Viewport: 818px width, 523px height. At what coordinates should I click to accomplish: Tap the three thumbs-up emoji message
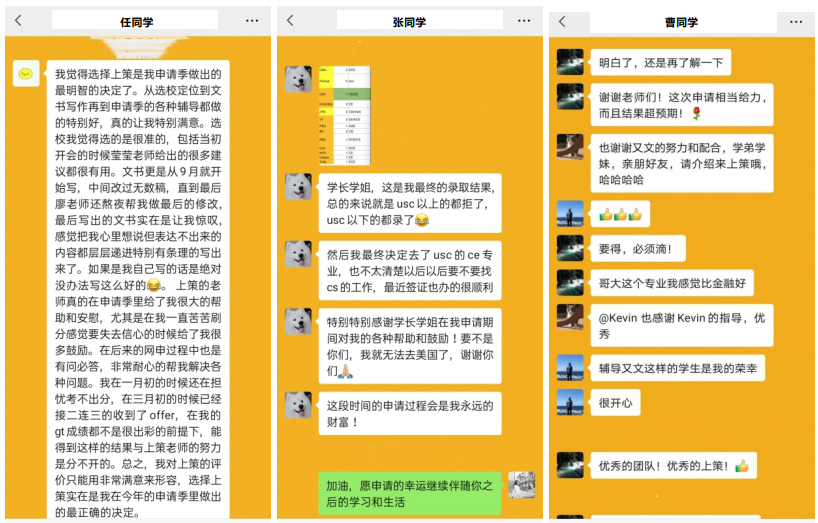[x=620, y=214]
